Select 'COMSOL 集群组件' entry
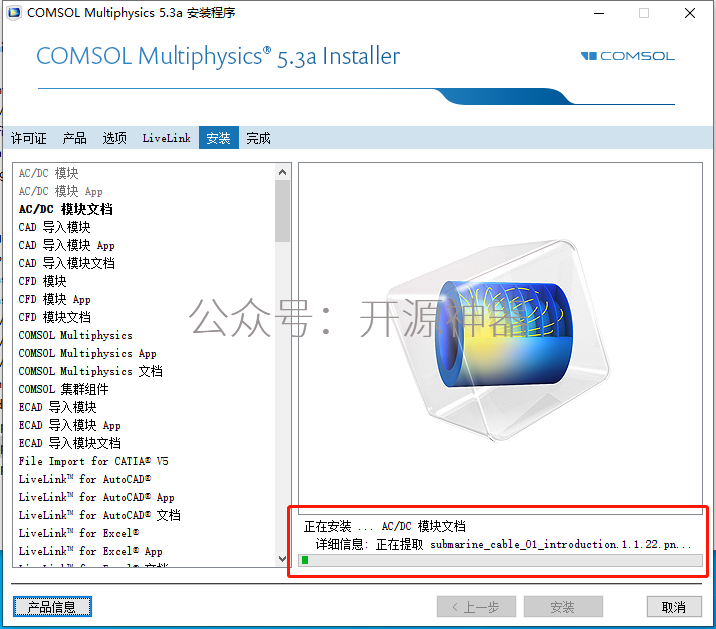 point(63,389)
